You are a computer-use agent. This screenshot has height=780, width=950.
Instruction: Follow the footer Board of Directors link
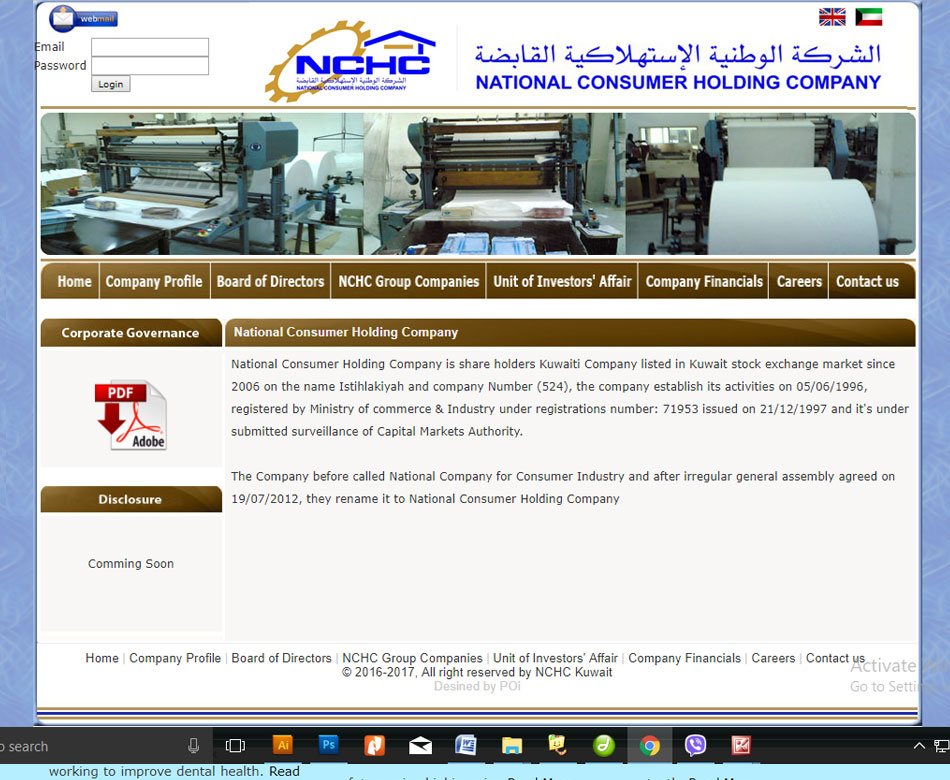coord(282,658)
